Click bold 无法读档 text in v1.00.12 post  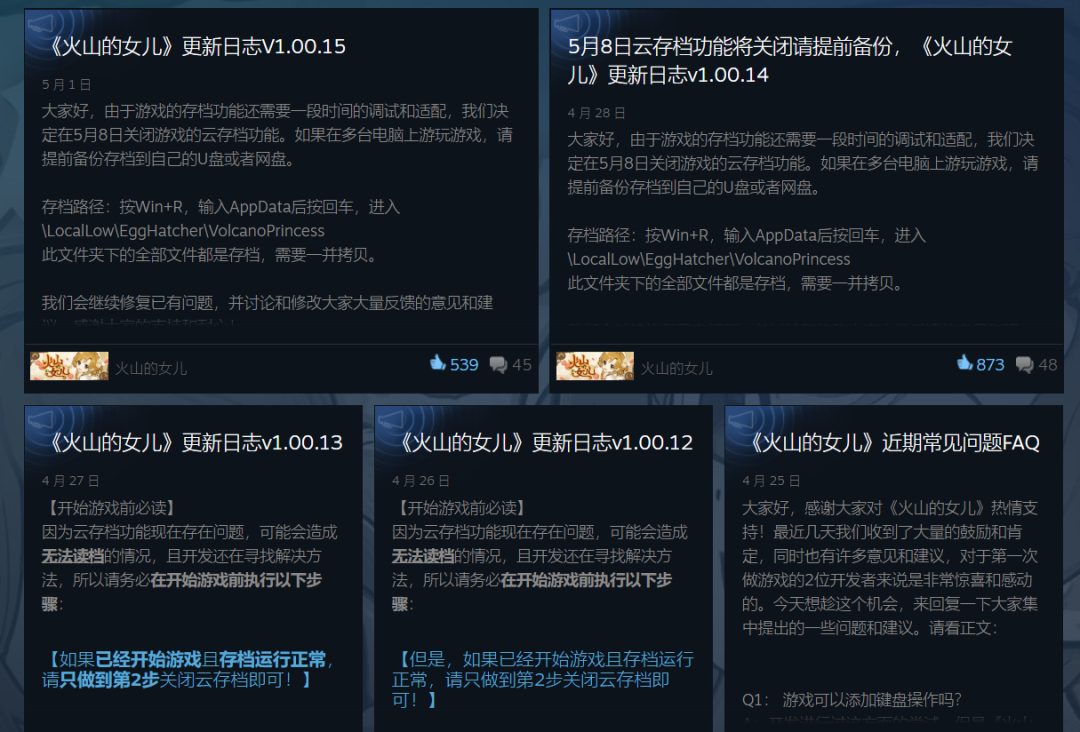(423, 556)
